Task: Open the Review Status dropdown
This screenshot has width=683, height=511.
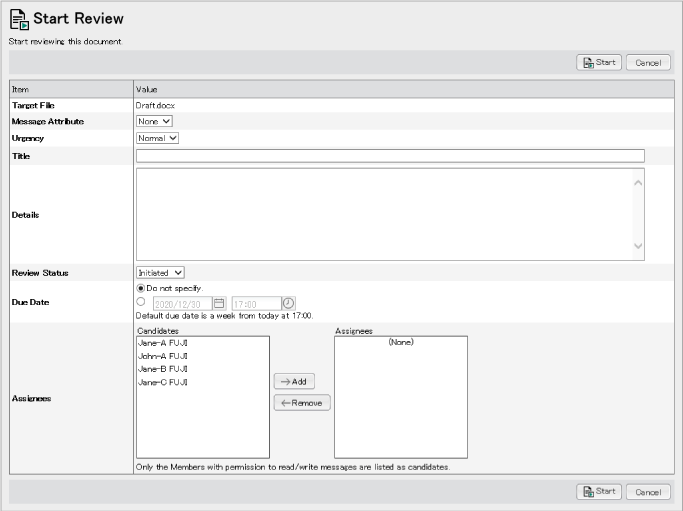Action: (160, 272)
